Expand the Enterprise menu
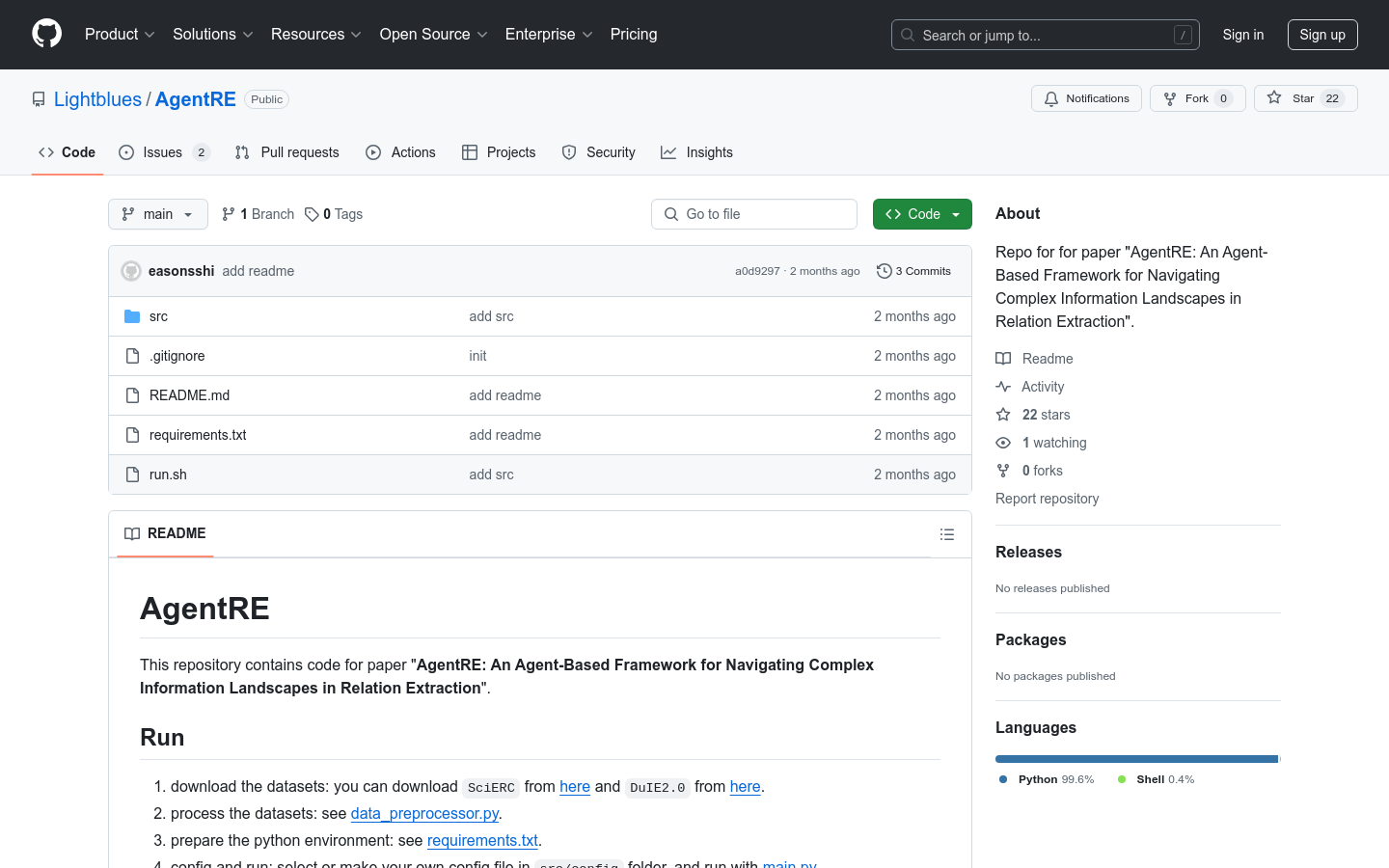Screen dimensions: 1389x868 point(549,35)
